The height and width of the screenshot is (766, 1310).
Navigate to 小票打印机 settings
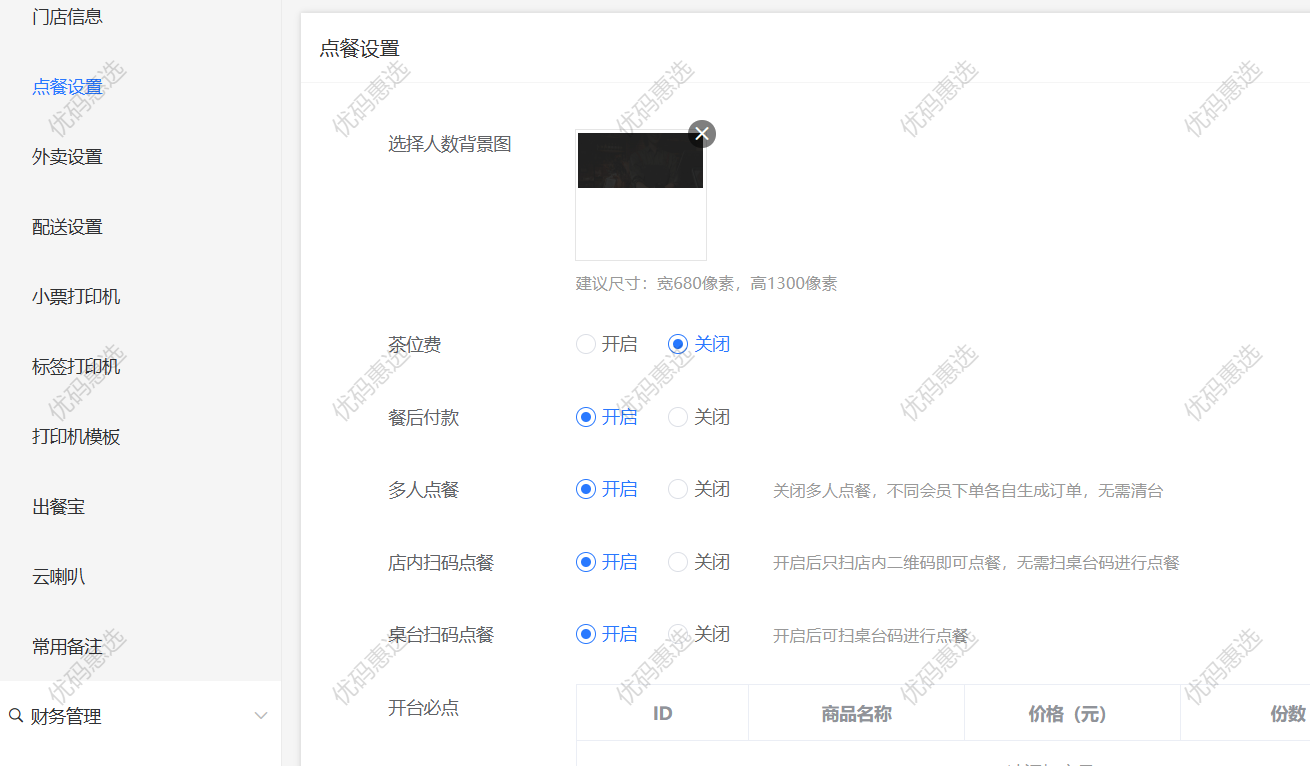click(76, 297)
